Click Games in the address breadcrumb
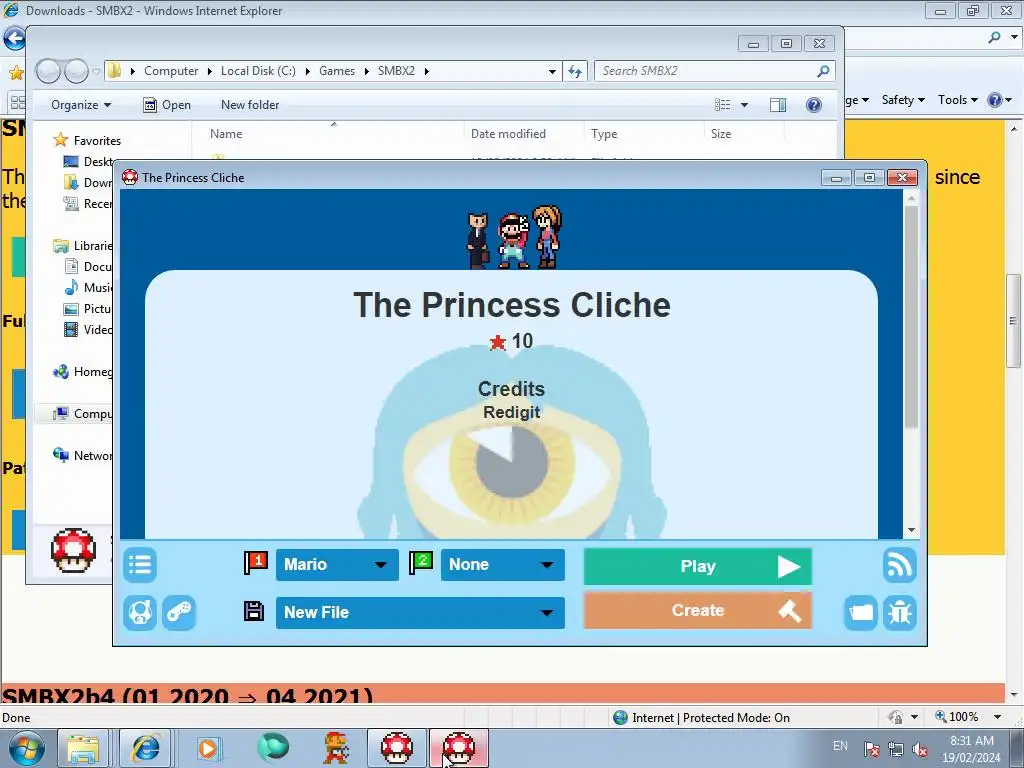This screenshot has height=768, width=1024. [x=337, y=71]
